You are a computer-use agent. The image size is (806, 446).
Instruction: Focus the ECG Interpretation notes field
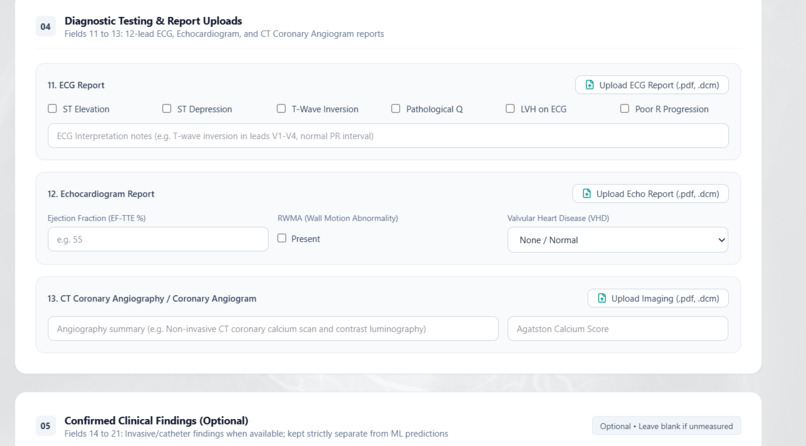click(388, 136)
